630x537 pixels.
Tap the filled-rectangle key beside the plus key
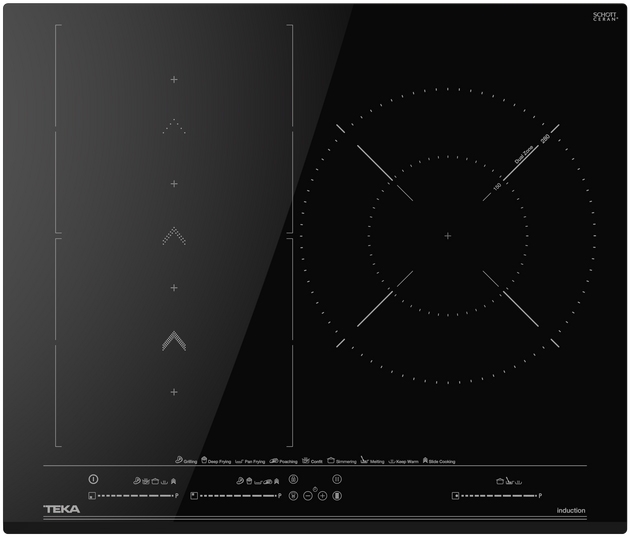coord(337,496)
